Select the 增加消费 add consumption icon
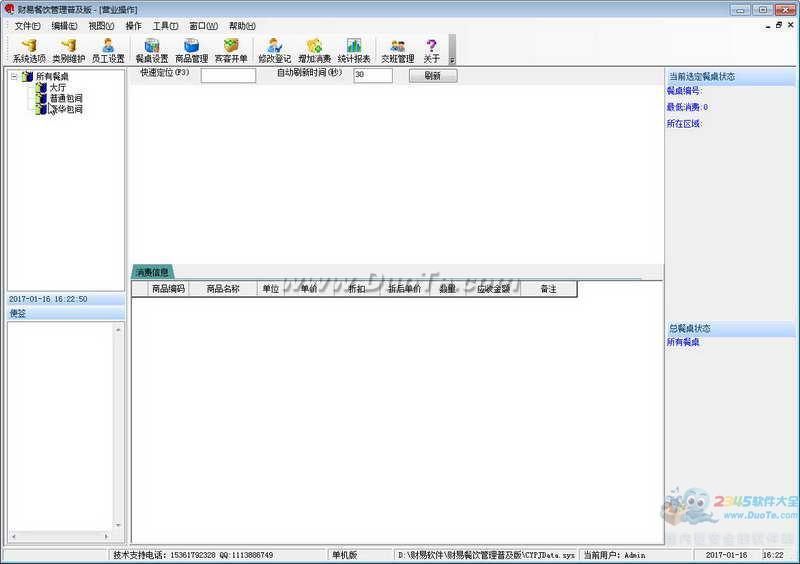 (314, 50)
